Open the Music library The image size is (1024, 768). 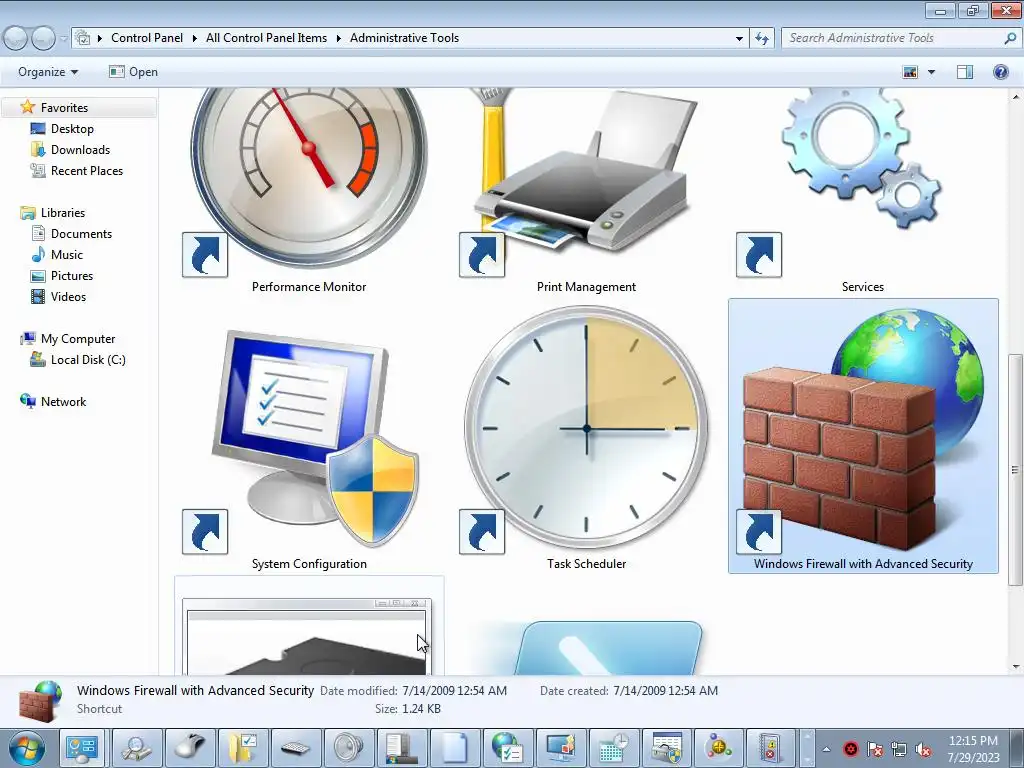point(67,255)
